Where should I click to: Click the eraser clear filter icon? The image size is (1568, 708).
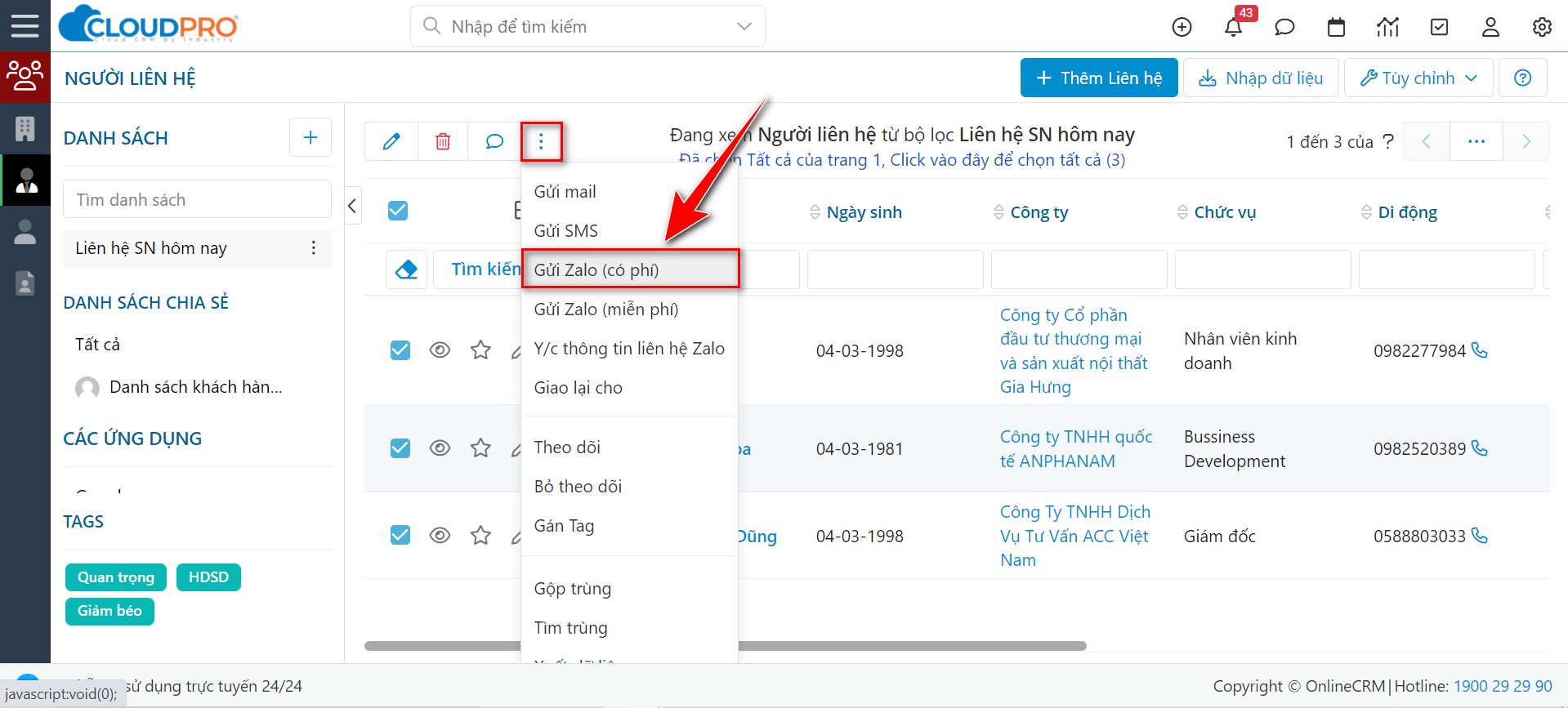(x=406, y=269)
